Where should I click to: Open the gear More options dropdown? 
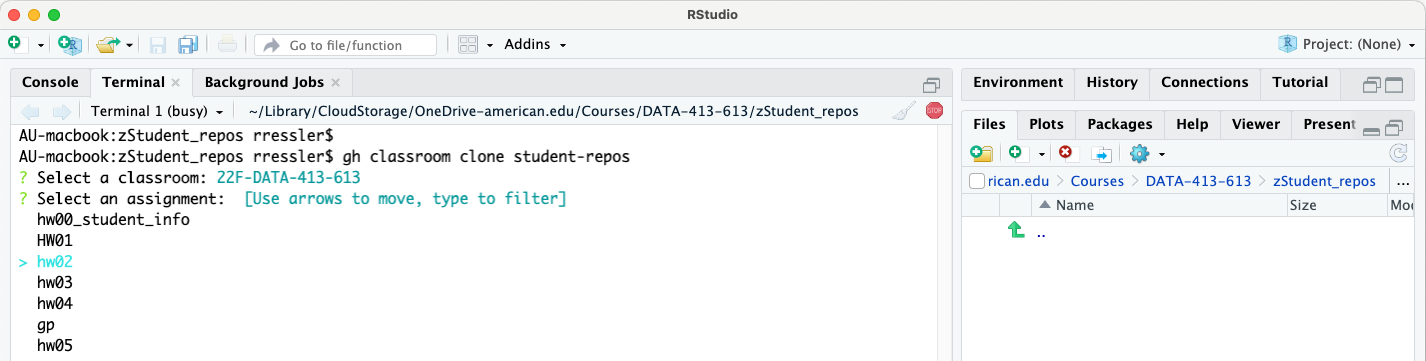click(1144, 153)
